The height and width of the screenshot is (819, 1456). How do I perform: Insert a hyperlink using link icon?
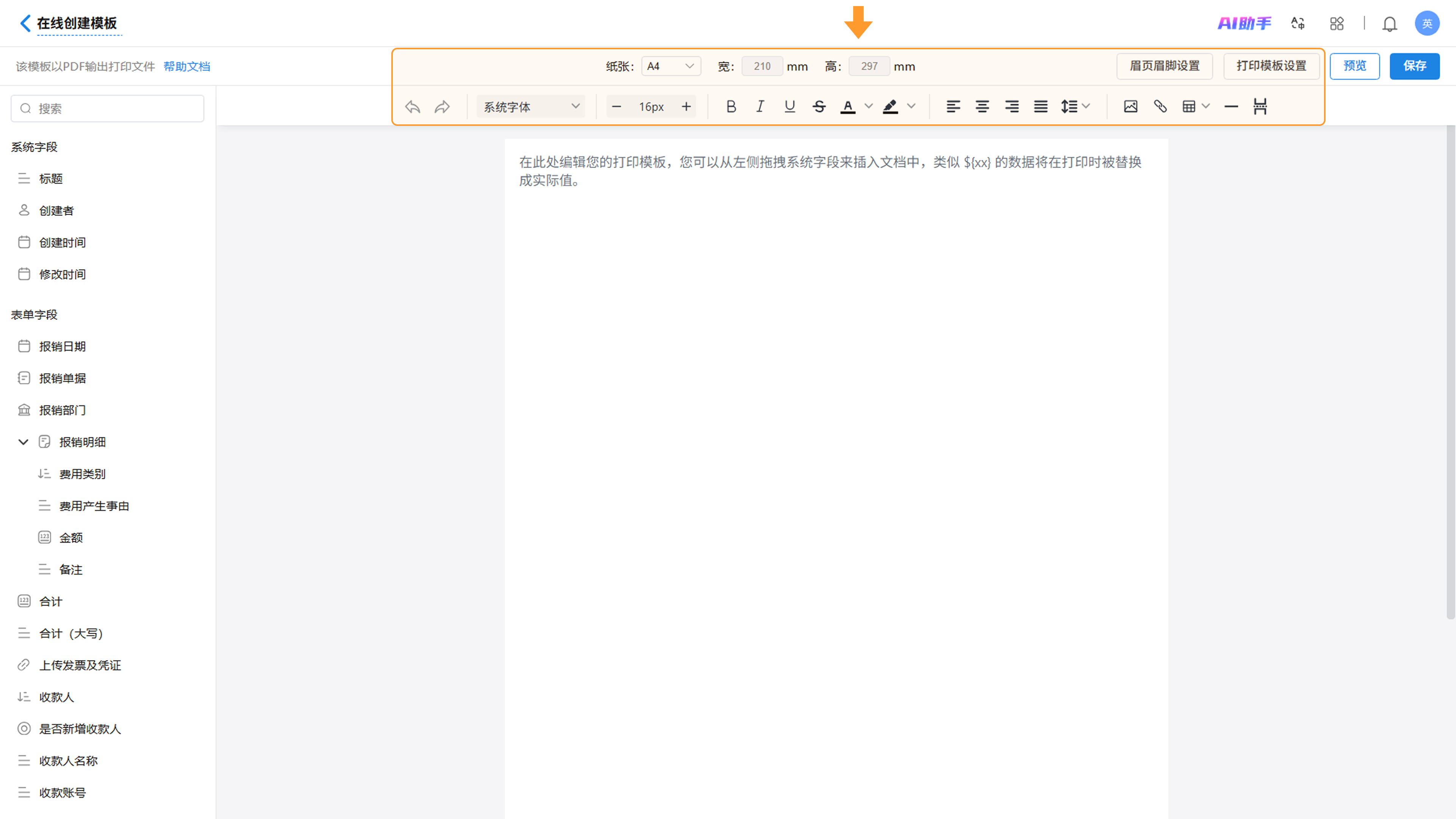pos(1160,106)
